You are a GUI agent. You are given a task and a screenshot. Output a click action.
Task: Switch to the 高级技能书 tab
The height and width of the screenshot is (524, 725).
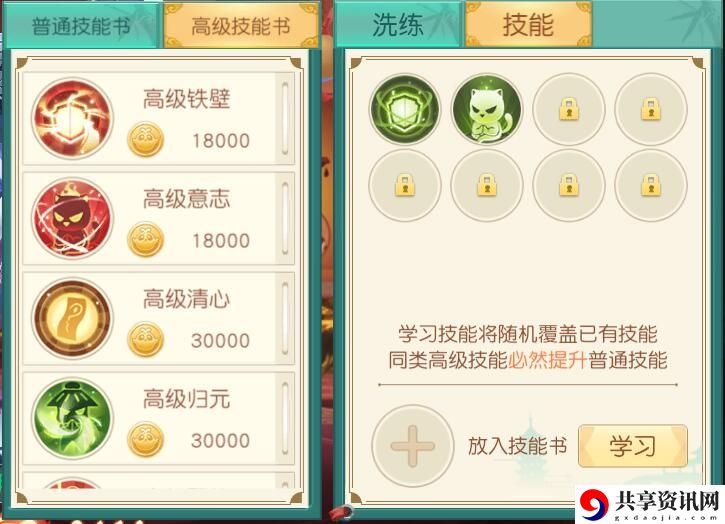[241, 25]
